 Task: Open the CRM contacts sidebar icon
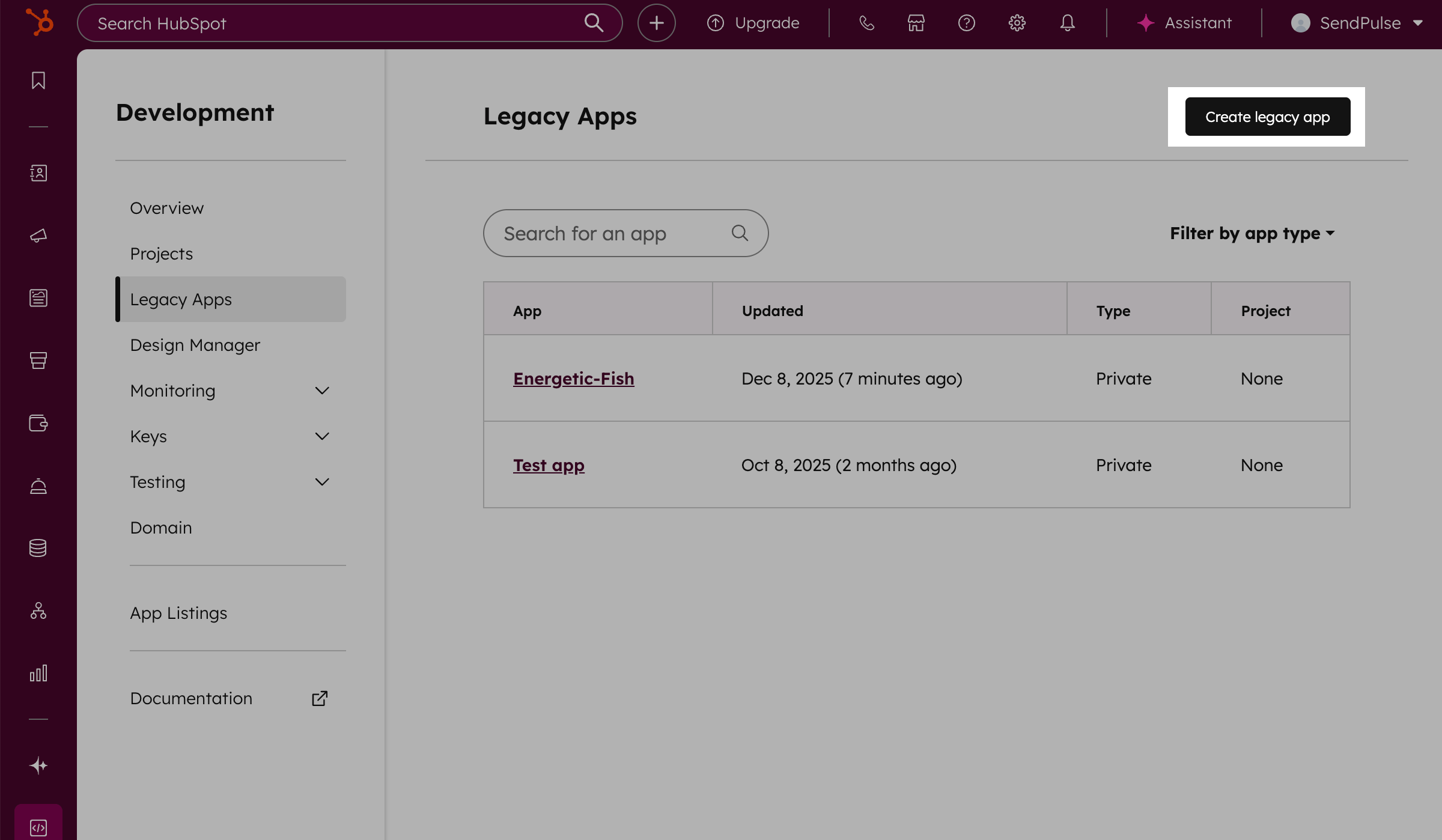tap(38, 173)
